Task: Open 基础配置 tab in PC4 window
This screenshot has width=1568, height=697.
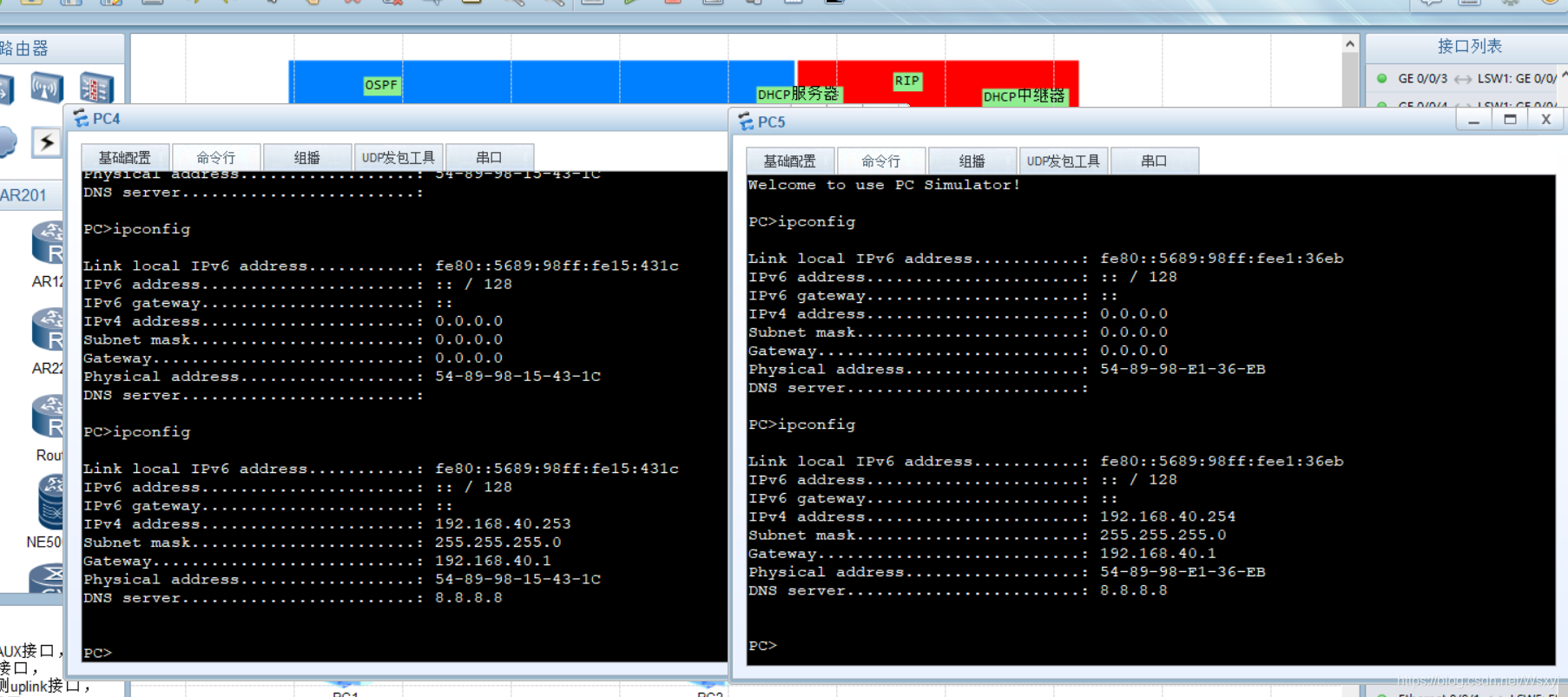Action: [125, 157]
